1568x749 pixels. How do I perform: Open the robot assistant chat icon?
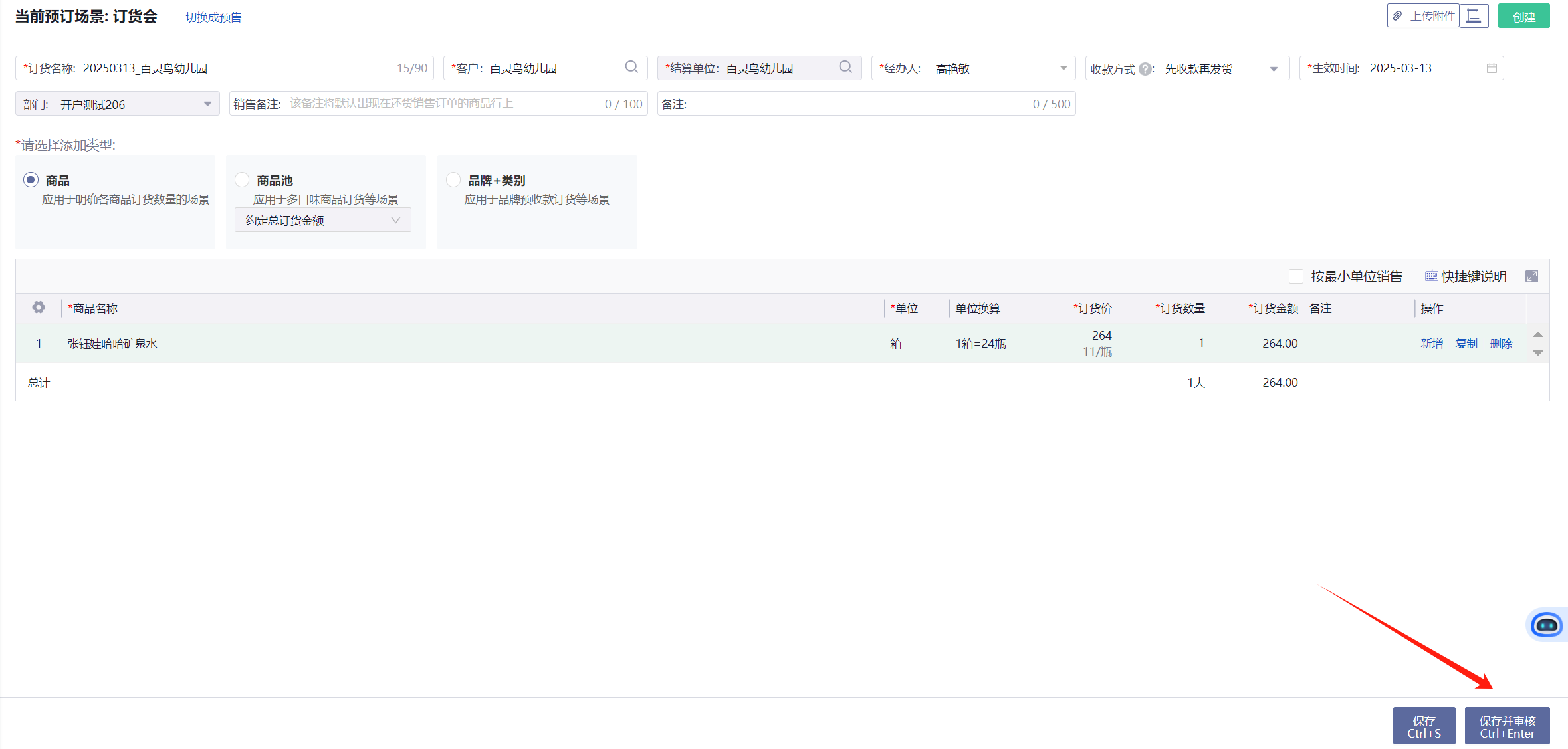pyautogui.click(x=1546, y=625)
